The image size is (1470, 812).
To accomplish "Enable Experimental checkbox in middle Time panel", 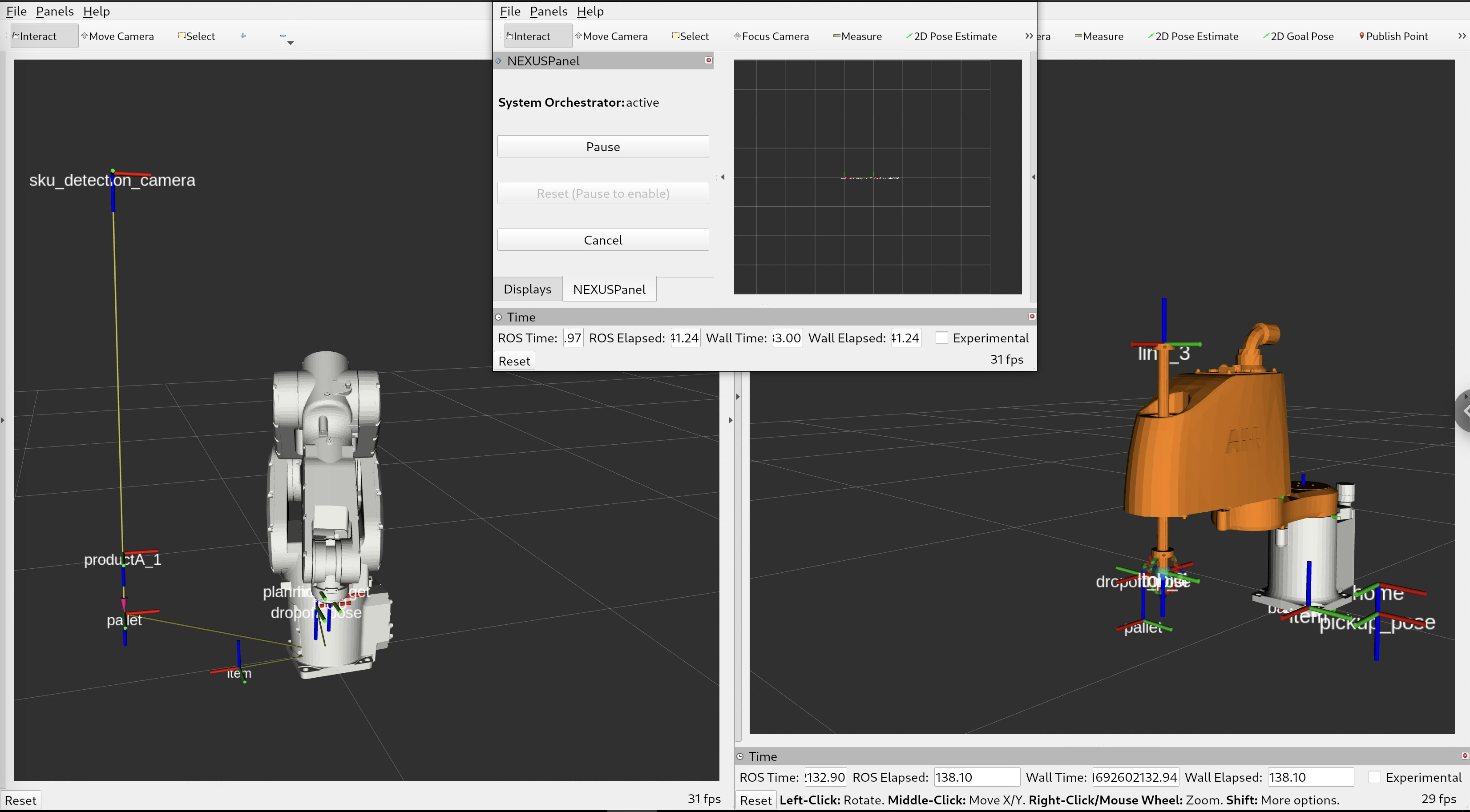I will (941, 338).
